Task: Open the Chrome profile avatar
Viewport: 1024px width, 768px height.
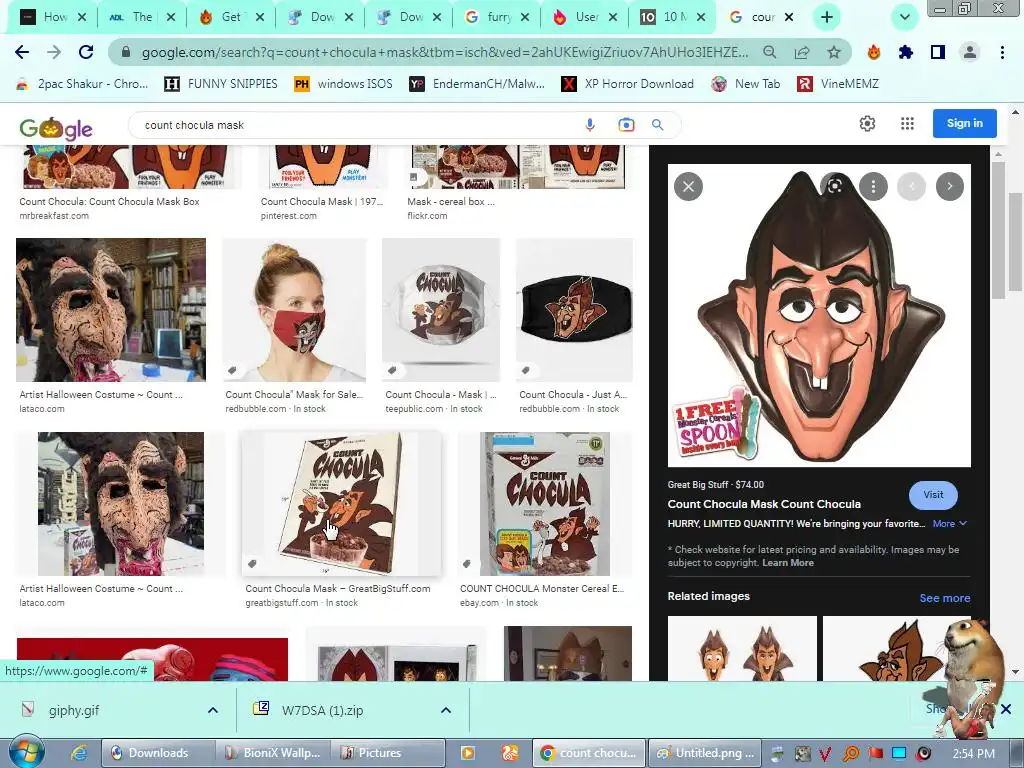Action: tap(970, 52)
